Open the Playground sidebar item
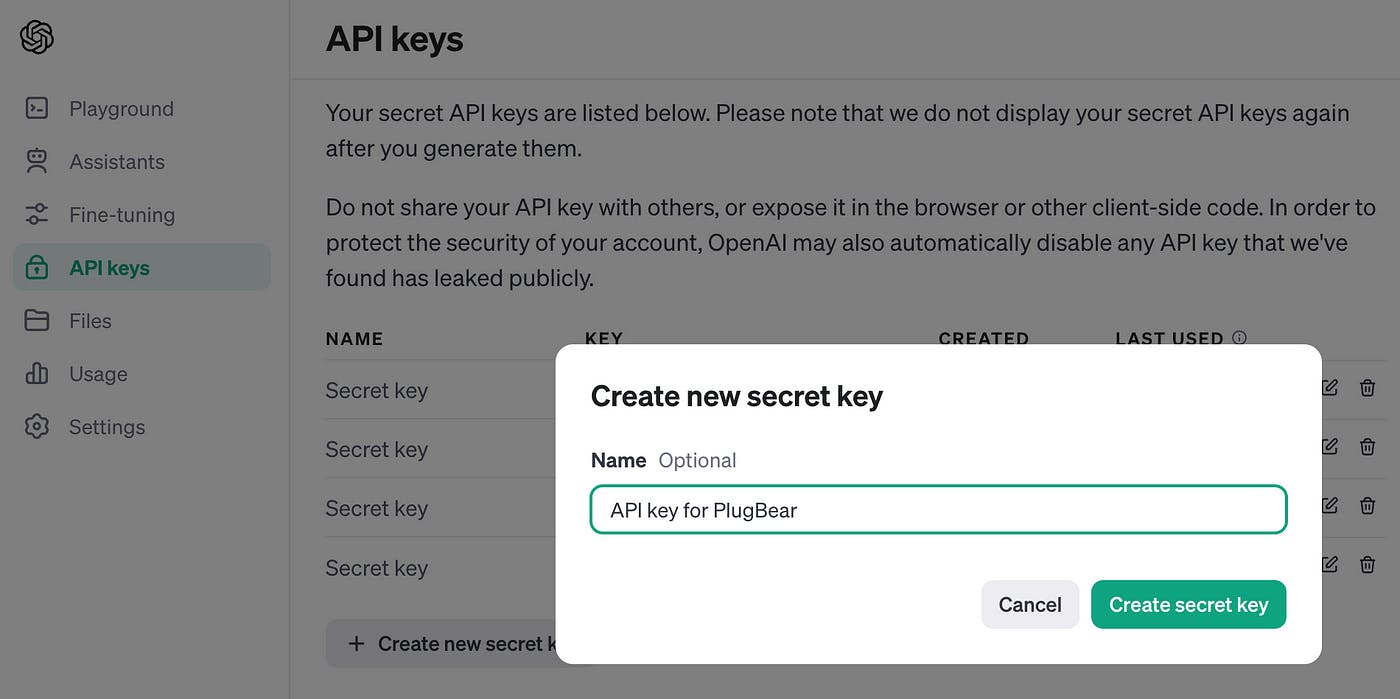The image size is (1400, 699). coord(121,109)
